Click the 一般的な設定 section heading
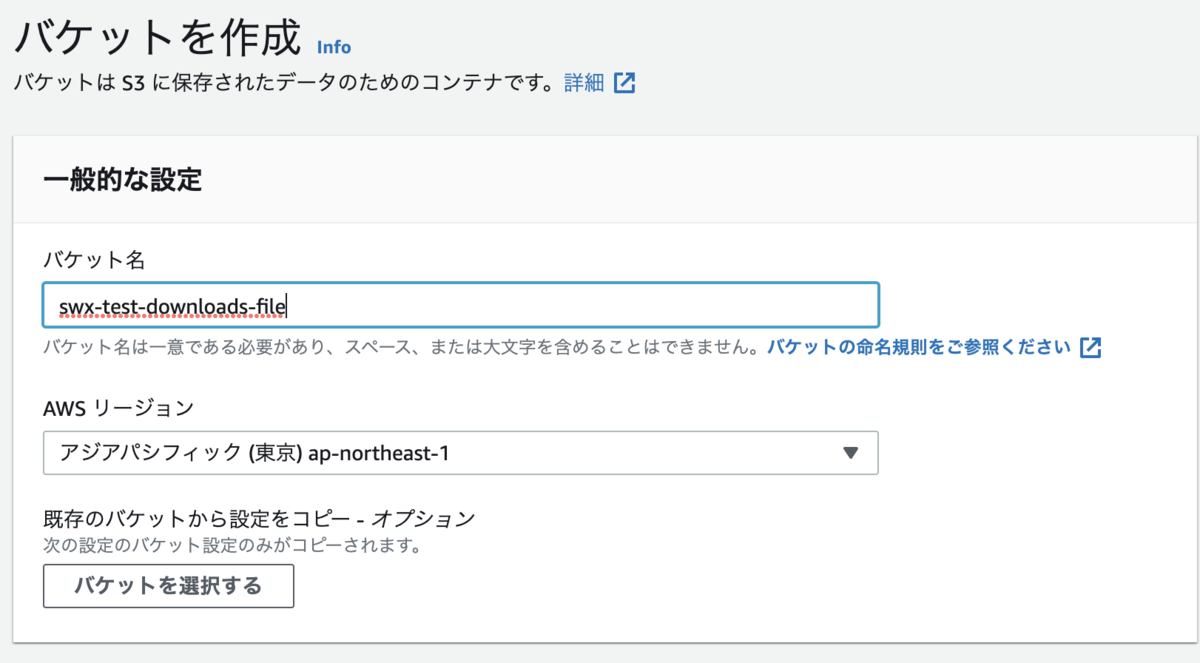 point(123,180)
